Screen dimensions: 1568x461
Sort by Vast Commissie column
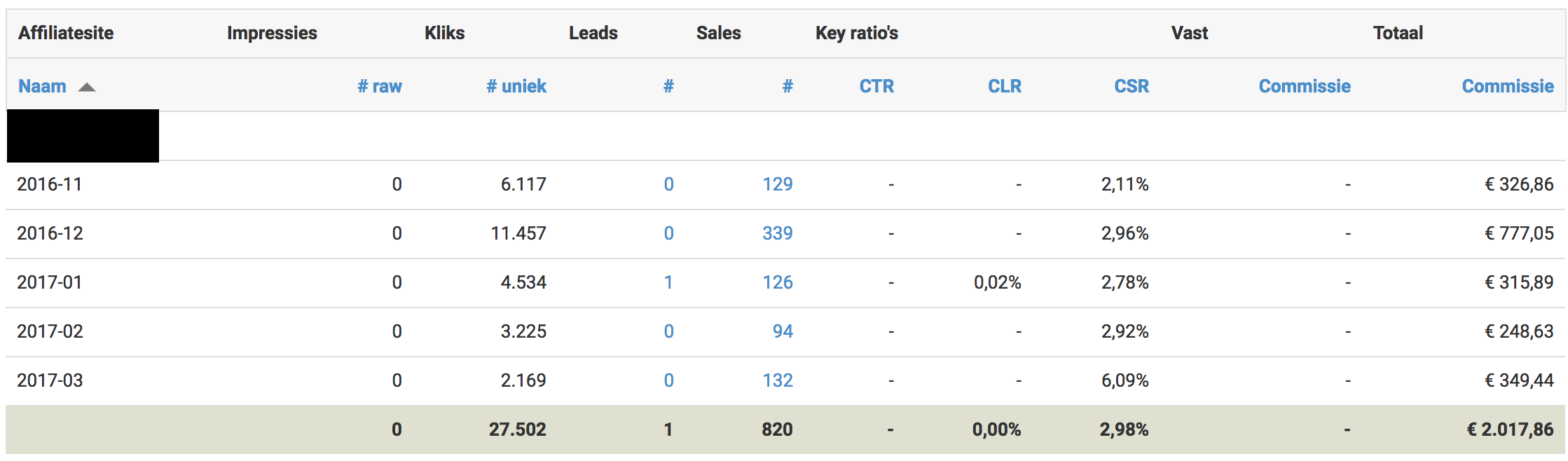pos(1305,86)
